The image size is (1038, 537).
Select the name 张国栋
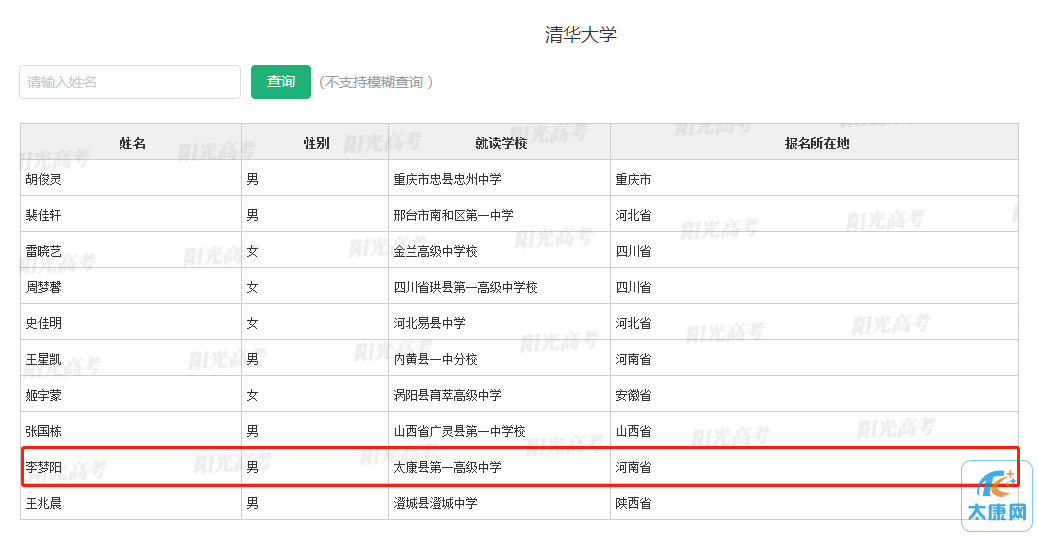[x=44, y=431]
